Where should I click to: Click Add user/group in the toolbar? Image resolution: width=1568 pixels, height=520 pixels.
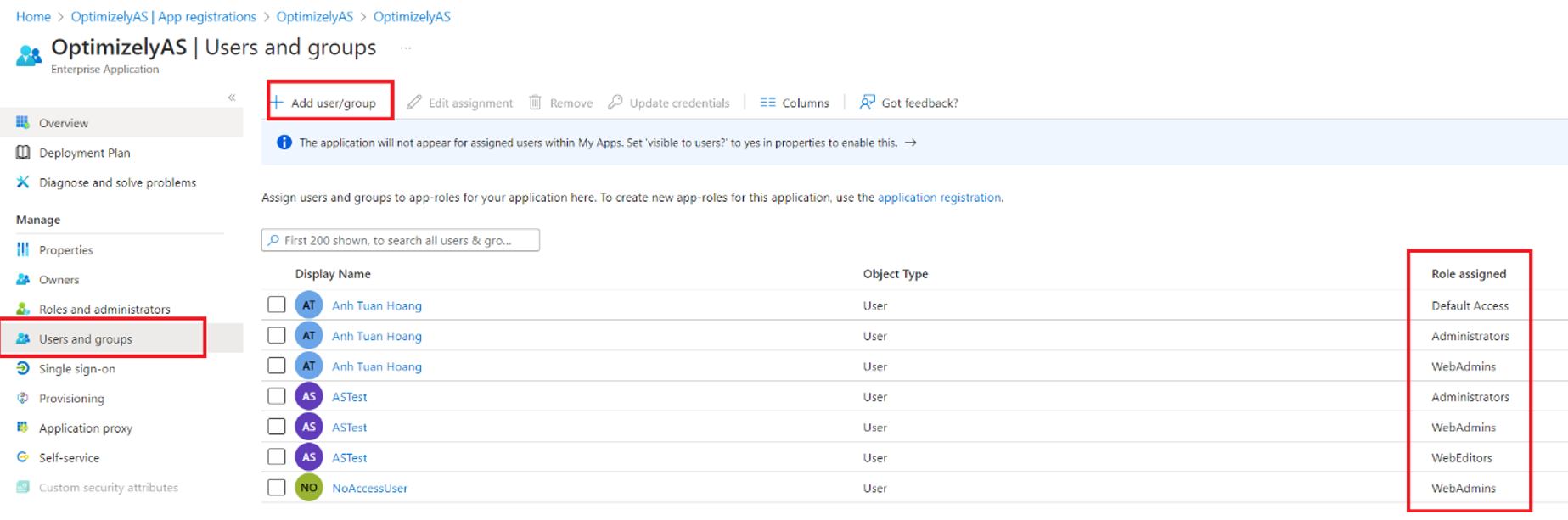tap(323, 103)
